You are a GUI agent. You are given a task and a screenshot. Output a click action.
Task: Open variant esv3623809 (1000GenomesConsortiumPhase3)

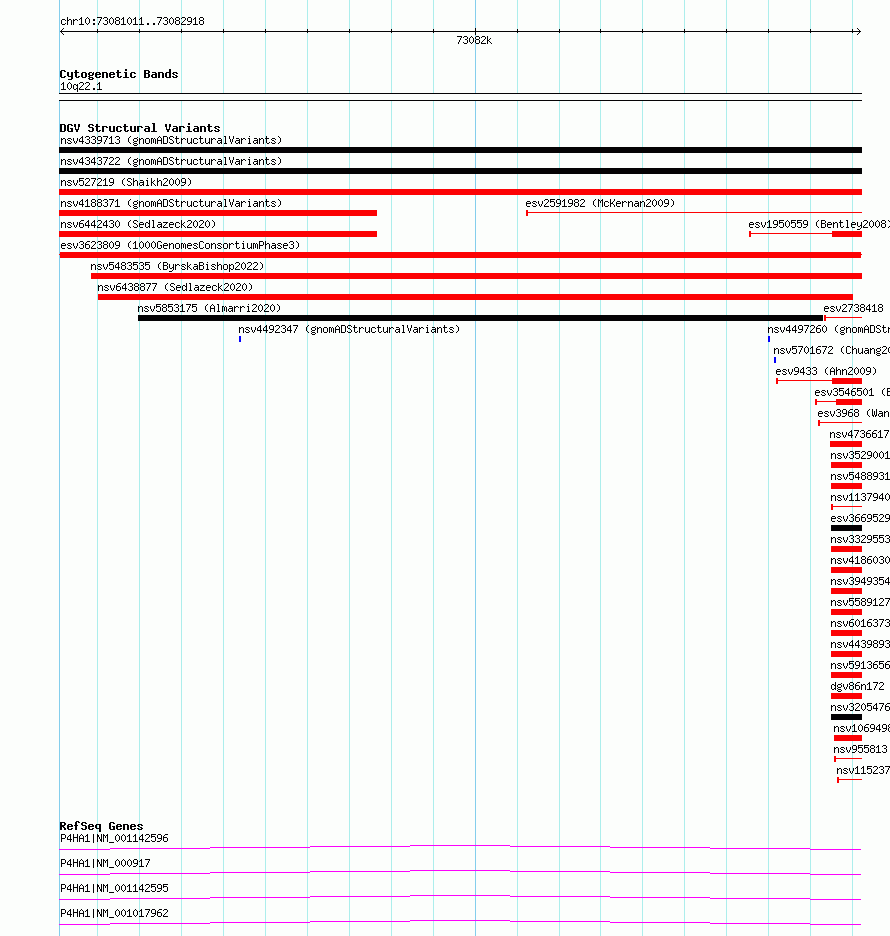pyautogui.click(x=180, y=245)
